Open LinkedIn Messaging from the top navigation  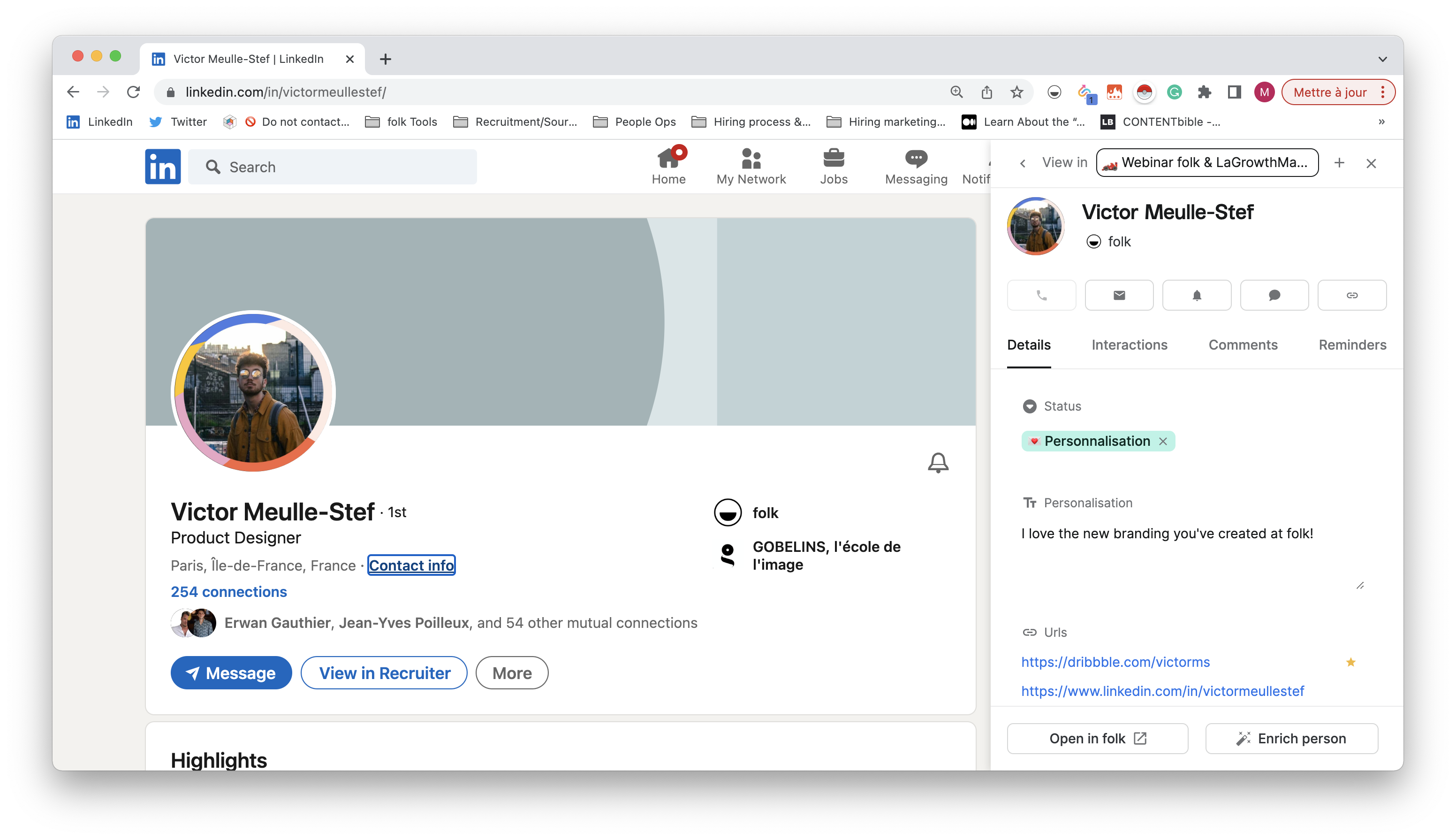coord(916,167)
